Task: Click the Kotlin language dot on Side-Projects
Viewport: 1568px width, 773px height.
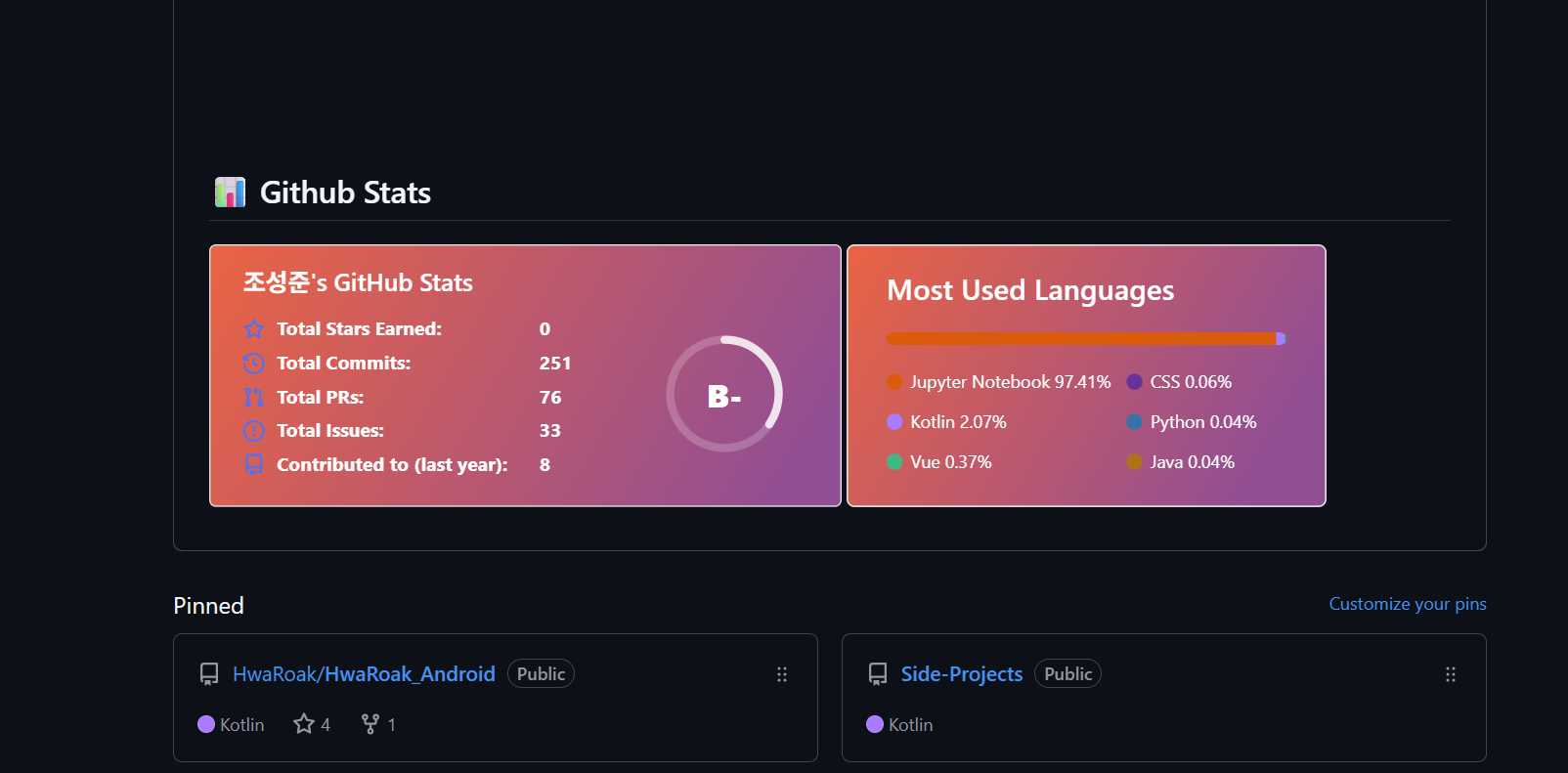Action: coord(875,724)
